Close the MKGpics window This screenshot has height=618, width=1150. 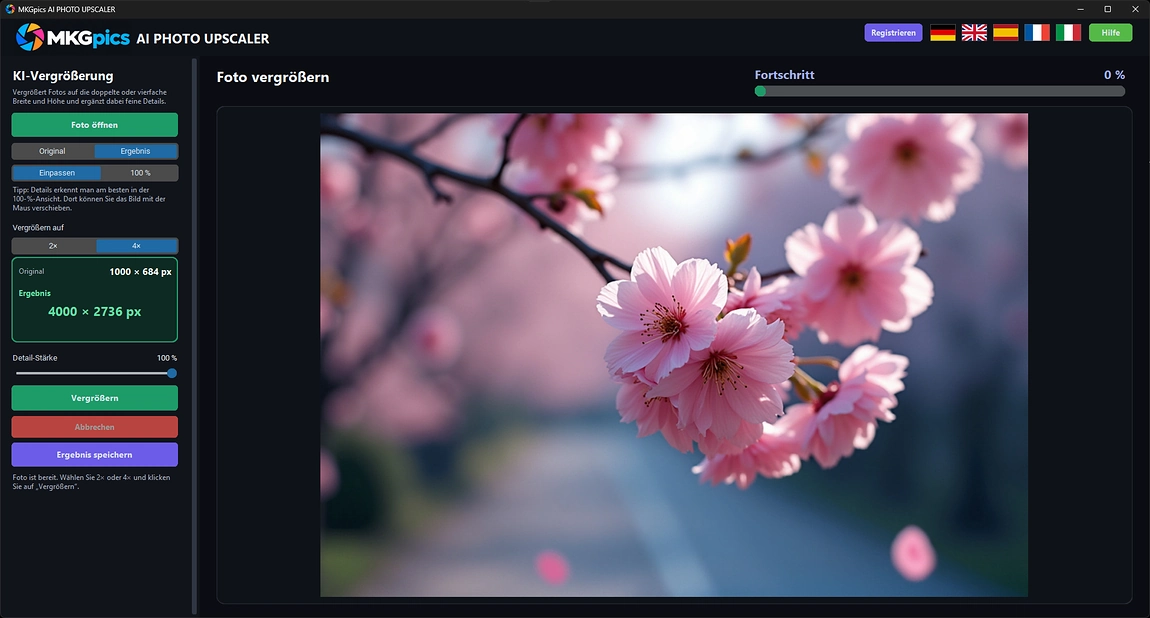[x=1135, y=9]
